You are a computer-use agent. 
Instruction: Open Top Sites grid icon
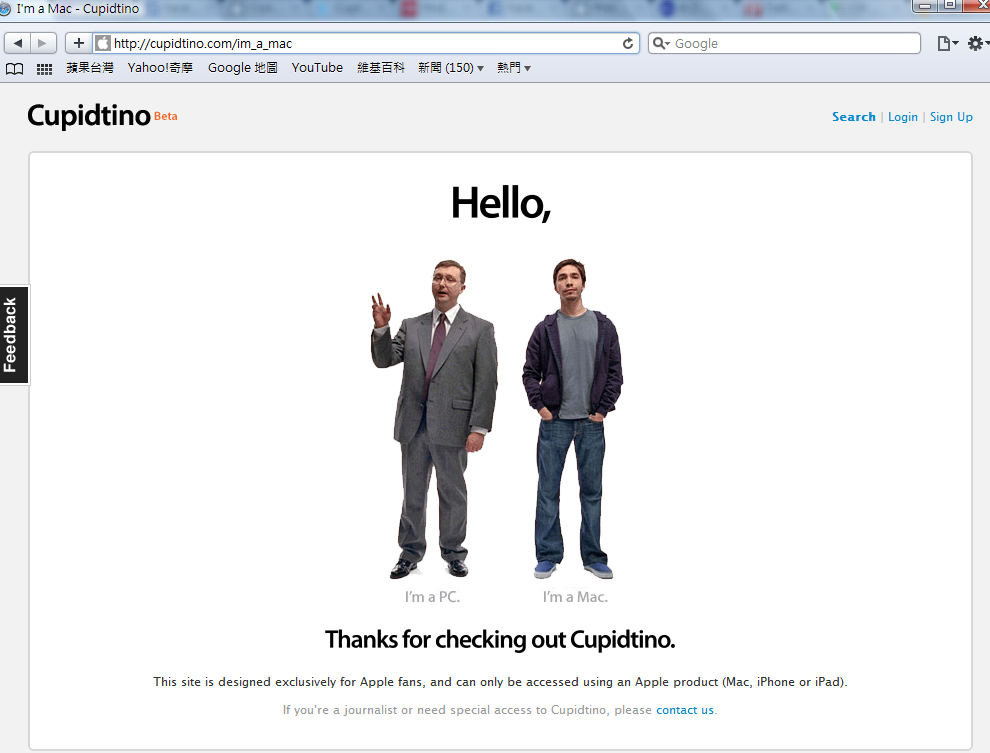(44, 69)
